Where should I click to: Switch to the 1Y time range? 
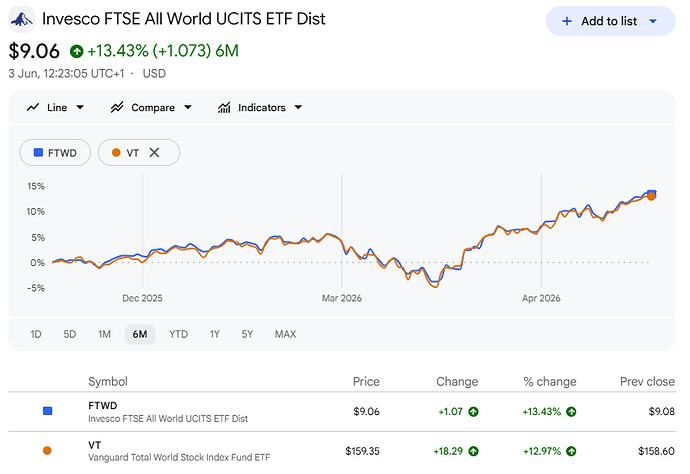(x=214, y=334)
